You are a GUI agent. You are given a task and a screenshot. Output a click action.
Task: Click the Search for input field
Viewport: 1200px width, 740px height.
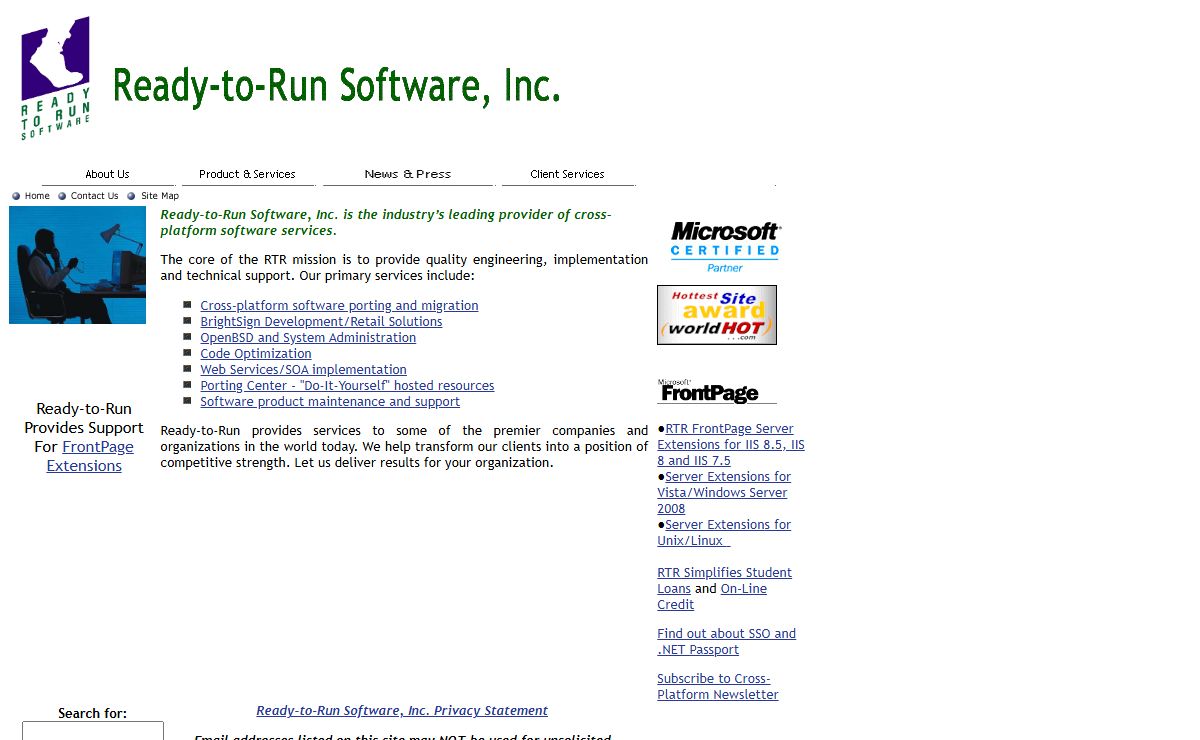click(93, 731)
